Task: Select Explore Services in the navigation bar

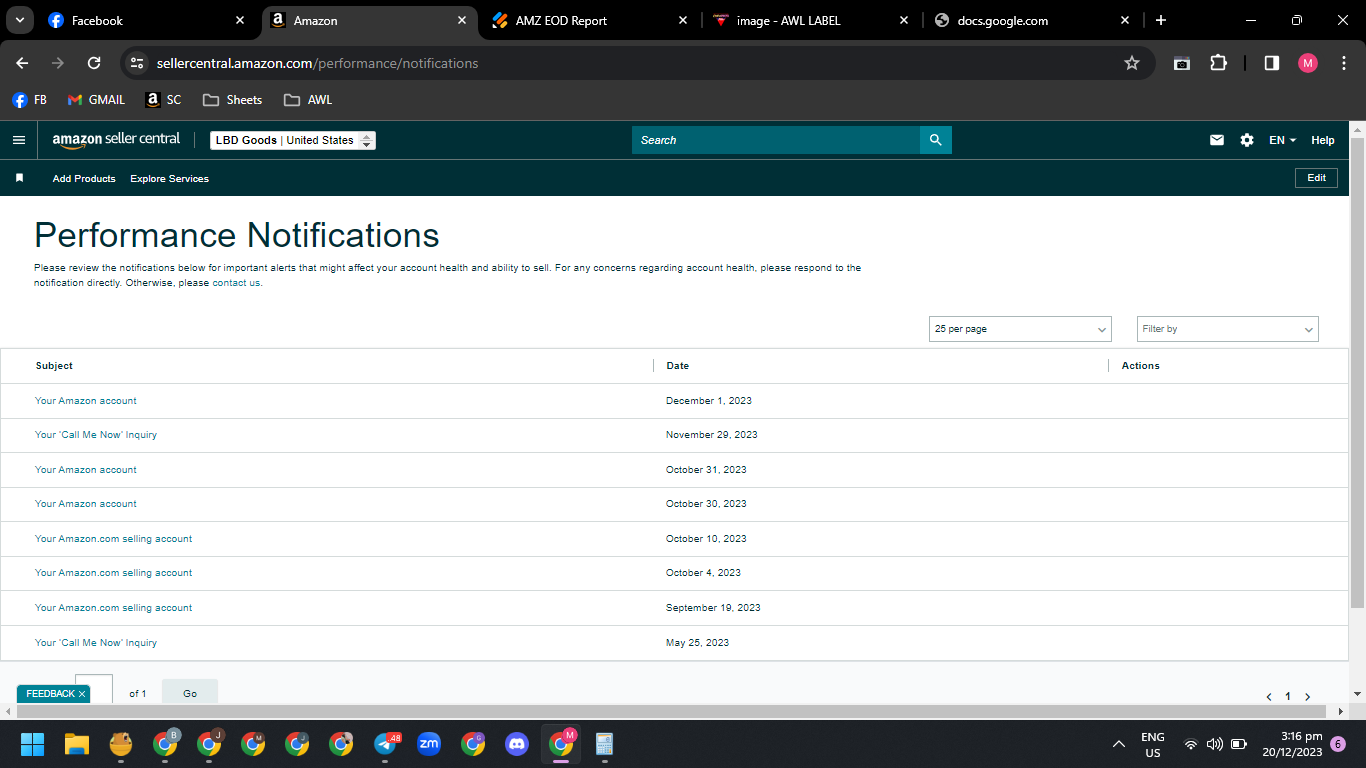Action: [169, 179]
